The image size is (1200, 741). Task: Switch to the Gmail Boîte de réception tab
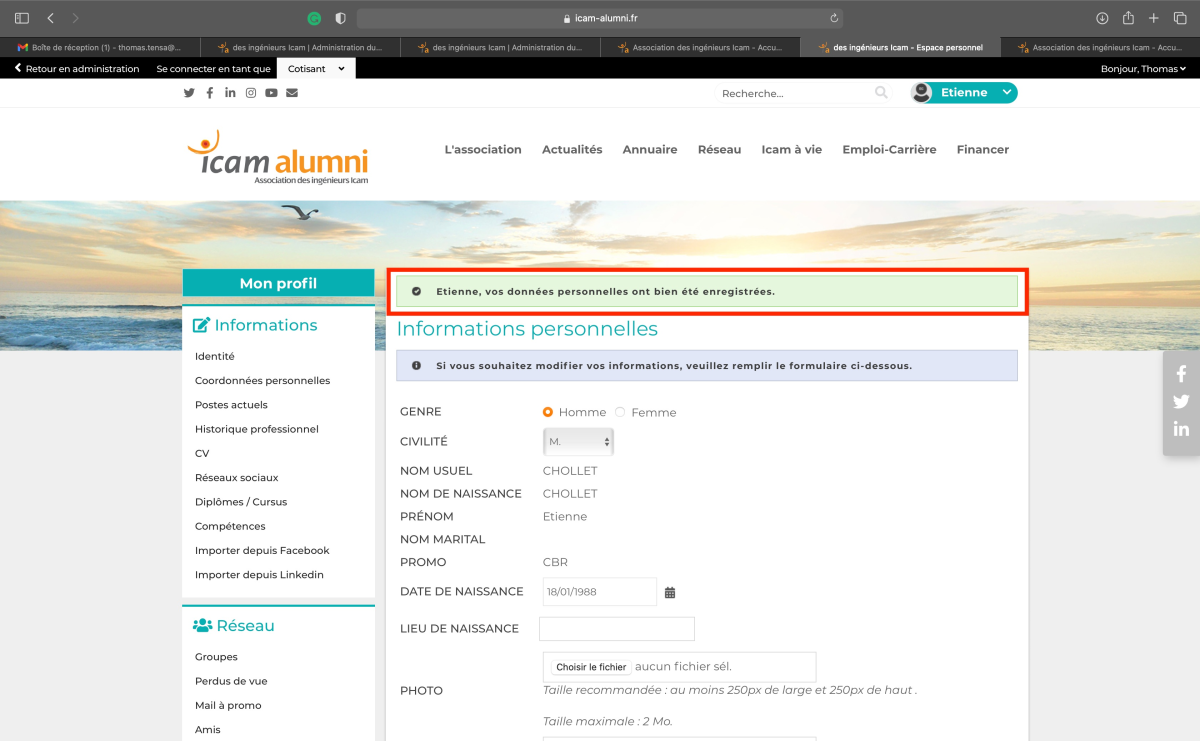[100, 47]
